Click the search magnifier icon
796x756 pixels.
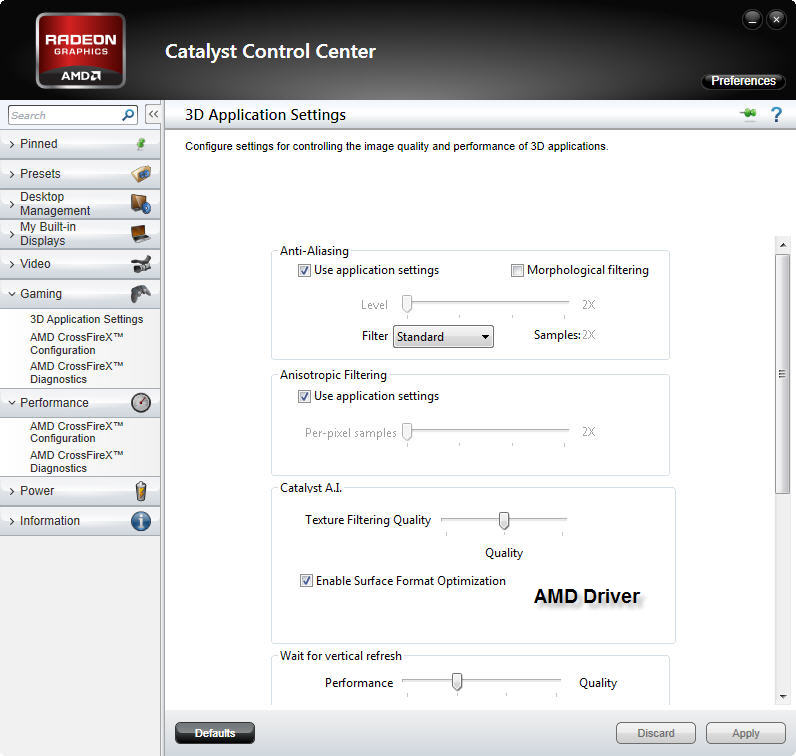click(128, 115)
